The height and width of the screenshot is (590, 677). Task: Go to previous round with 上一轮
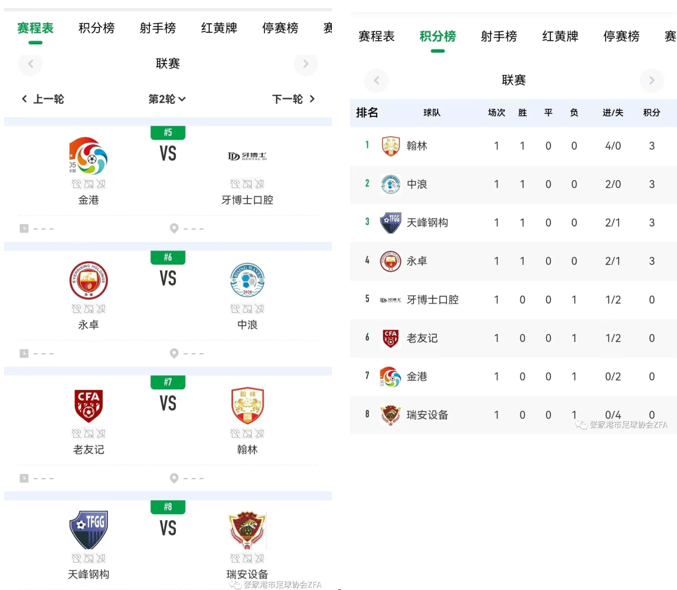[x=43, y=99]
